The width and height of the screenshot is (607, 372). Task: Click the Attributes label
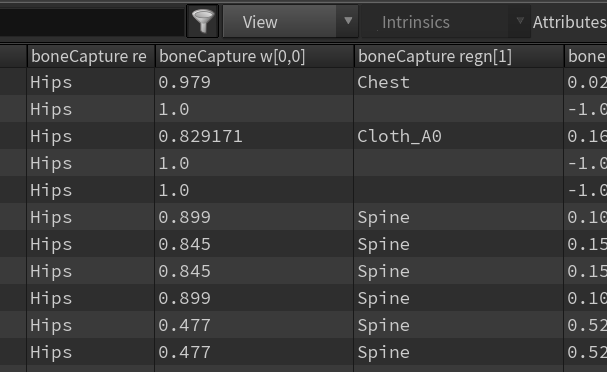(569, 22)
